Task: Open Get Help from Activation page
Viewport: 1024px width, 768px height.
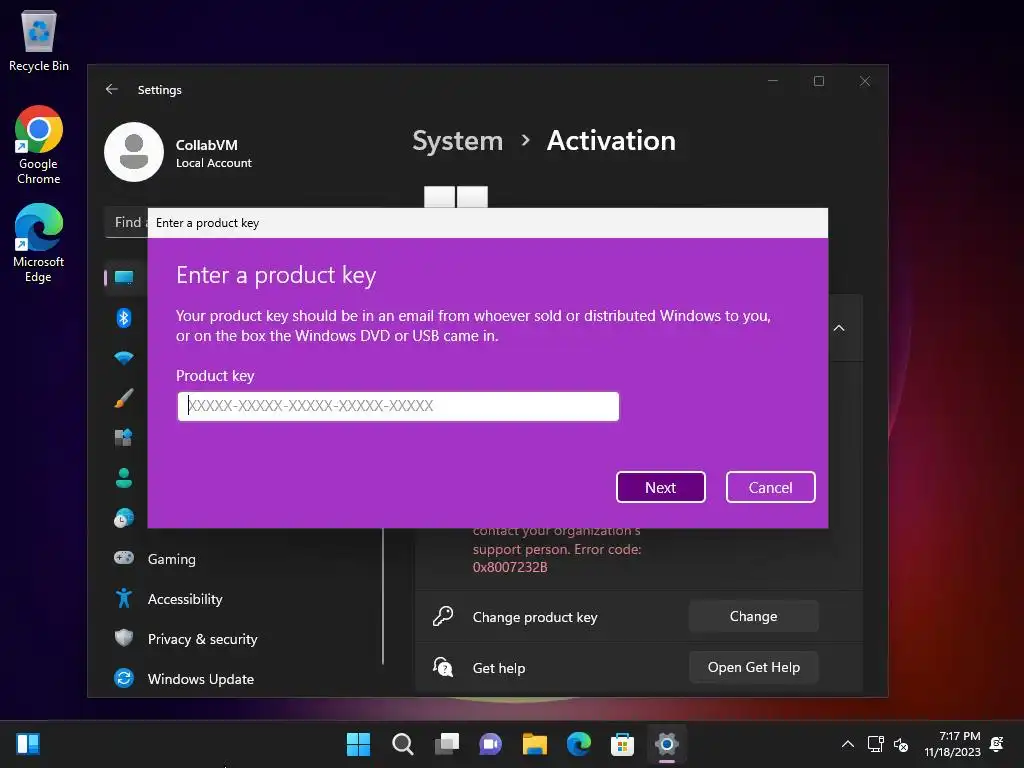Action: (x=753, y=667)
